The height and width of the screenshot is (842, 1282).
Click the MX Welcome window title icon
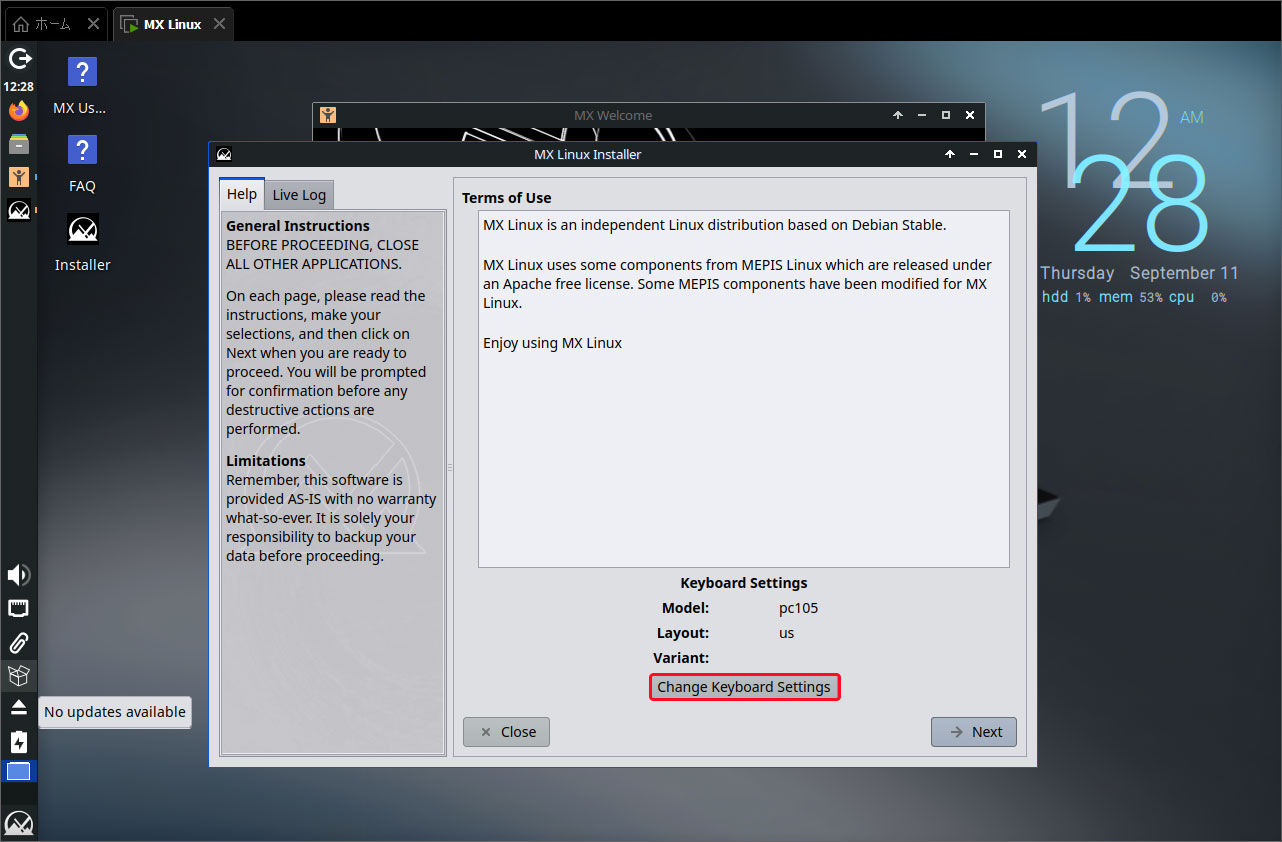point(328,115)
